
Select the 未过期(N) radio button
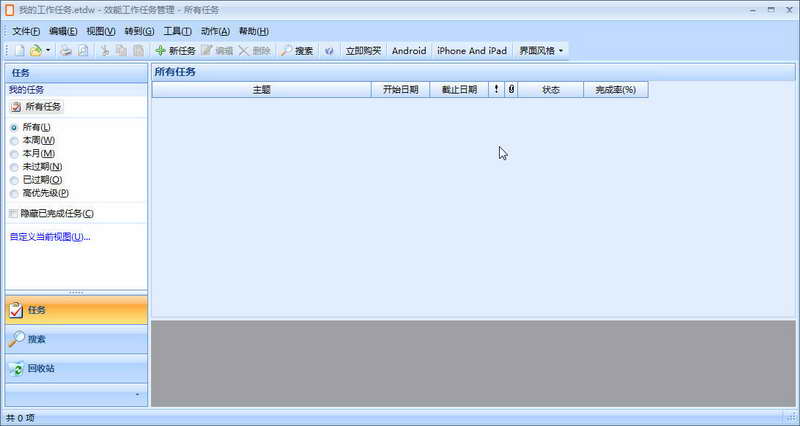pyautogui.click(x=14, y=167)
